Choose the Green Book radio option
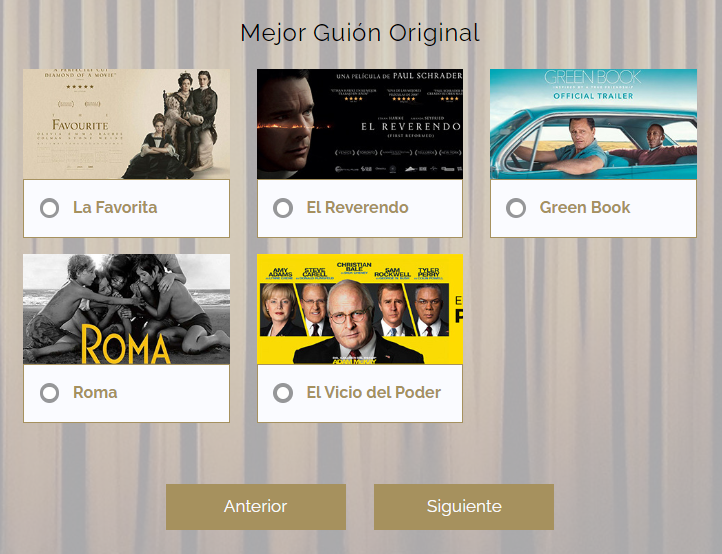The height and width of the screenshot is (554, 722). click(516, 208)
